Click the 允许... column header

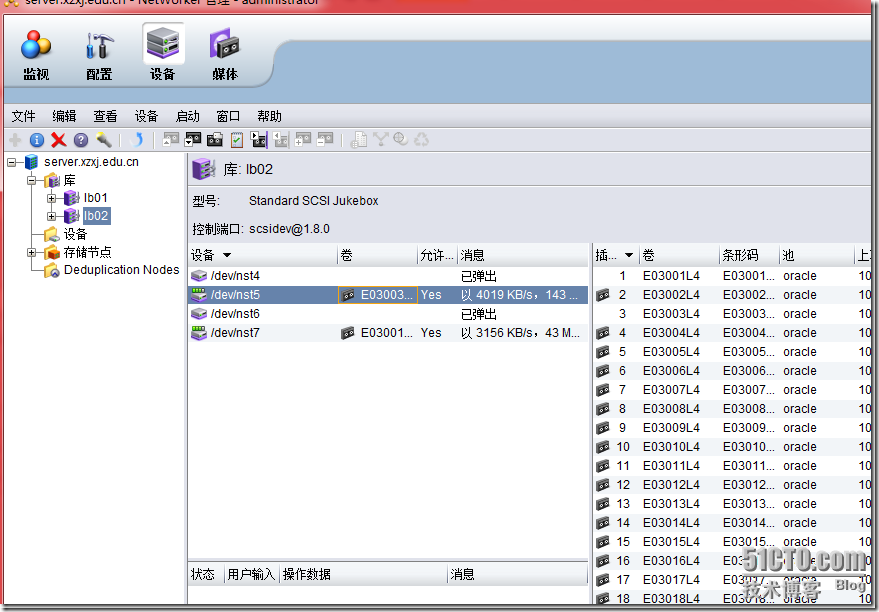[x=437, y=256]
